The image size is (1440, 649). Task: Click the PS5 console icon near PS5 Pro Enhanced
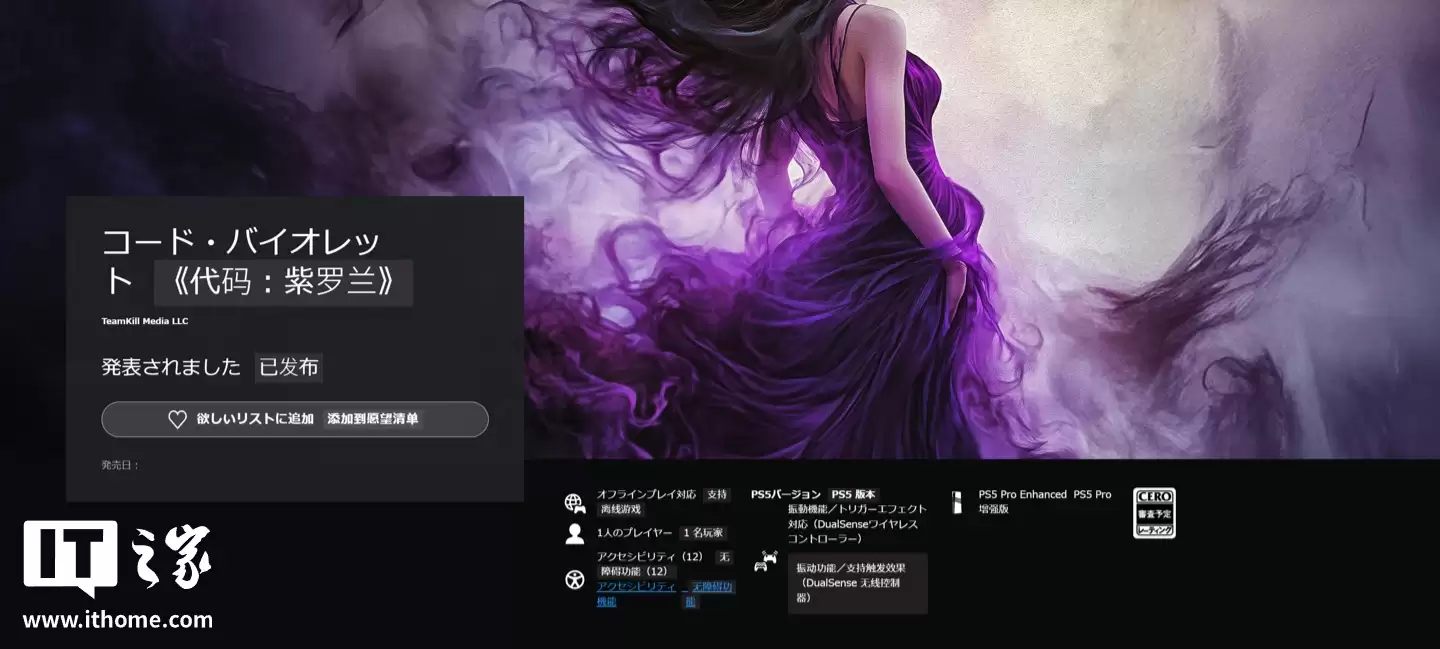(958, 502)
